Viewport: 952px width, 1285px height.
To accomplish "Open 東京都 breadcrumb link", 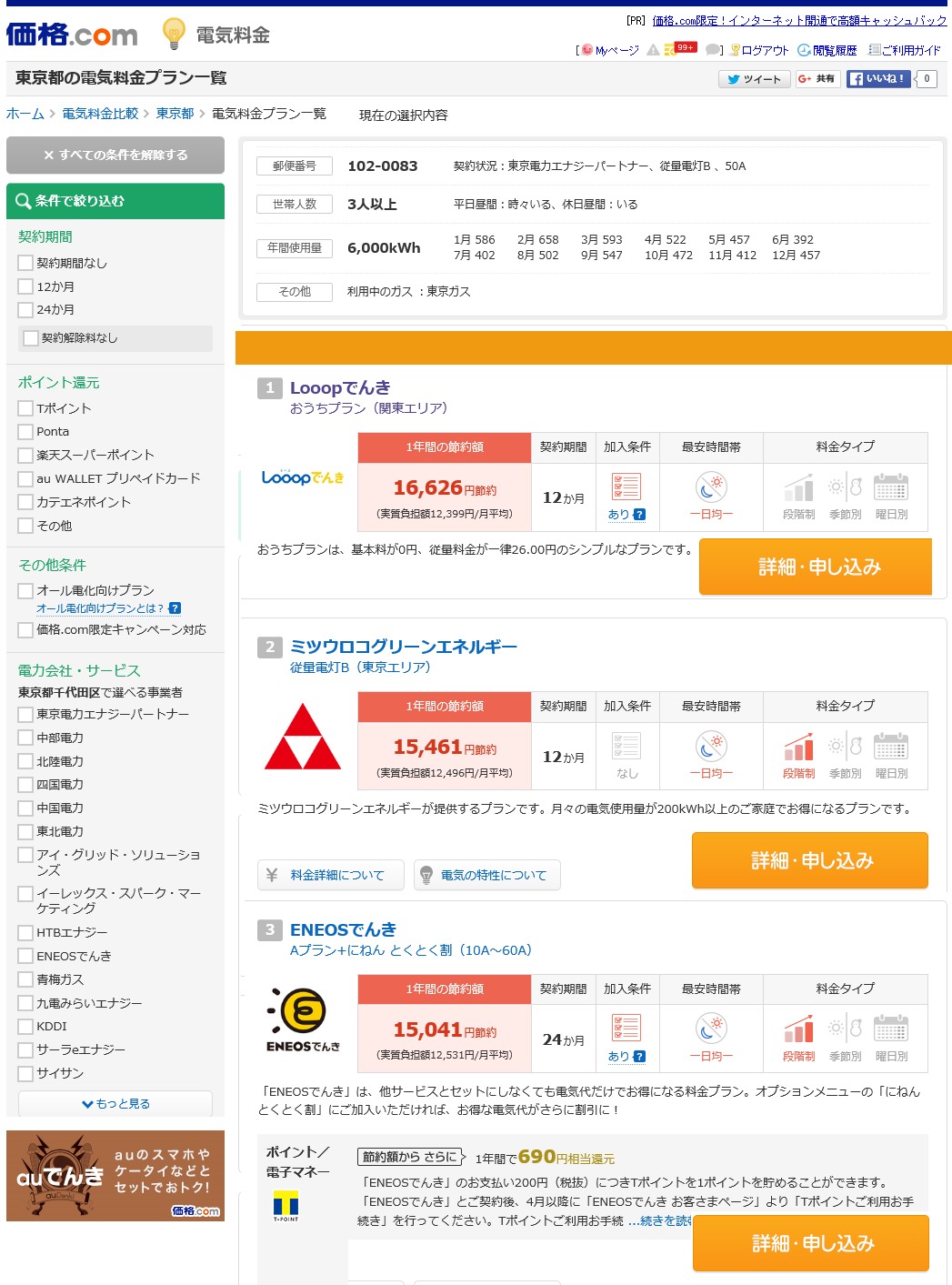I will [x=175, y=114].
